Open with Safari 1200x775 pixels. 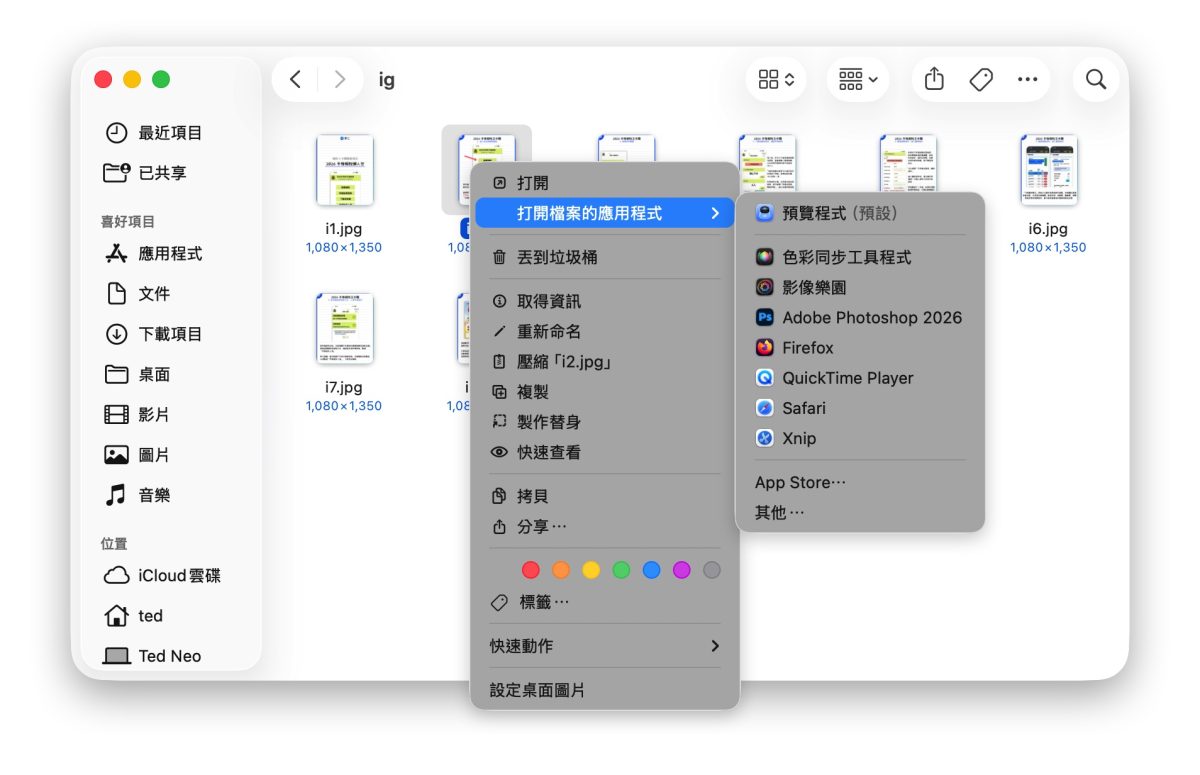pos(860,408)
